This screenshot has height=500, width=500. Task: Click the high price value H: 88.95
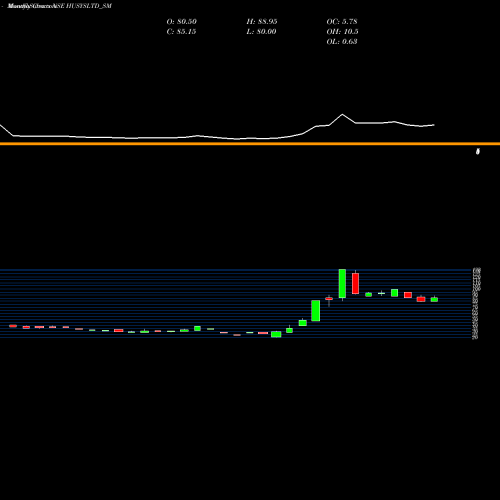tap(262, 21)
